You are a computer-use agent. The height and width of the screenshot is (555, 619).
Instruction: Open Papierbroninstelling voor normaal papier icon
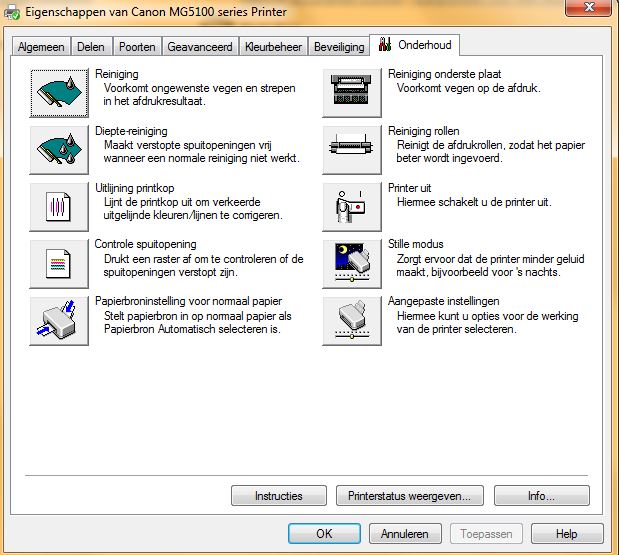59,321
